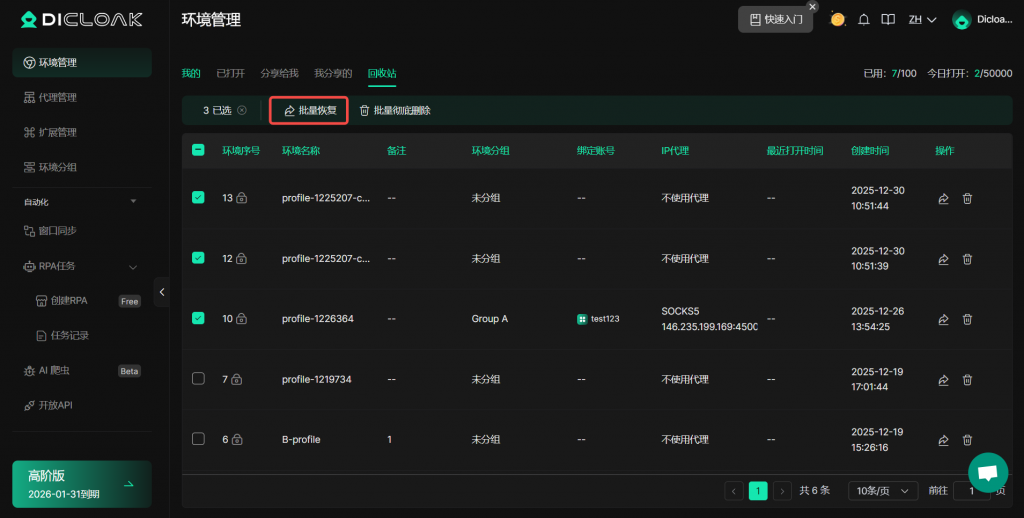
Task: Click the page jump input field
Action: [x=970, y=491]
